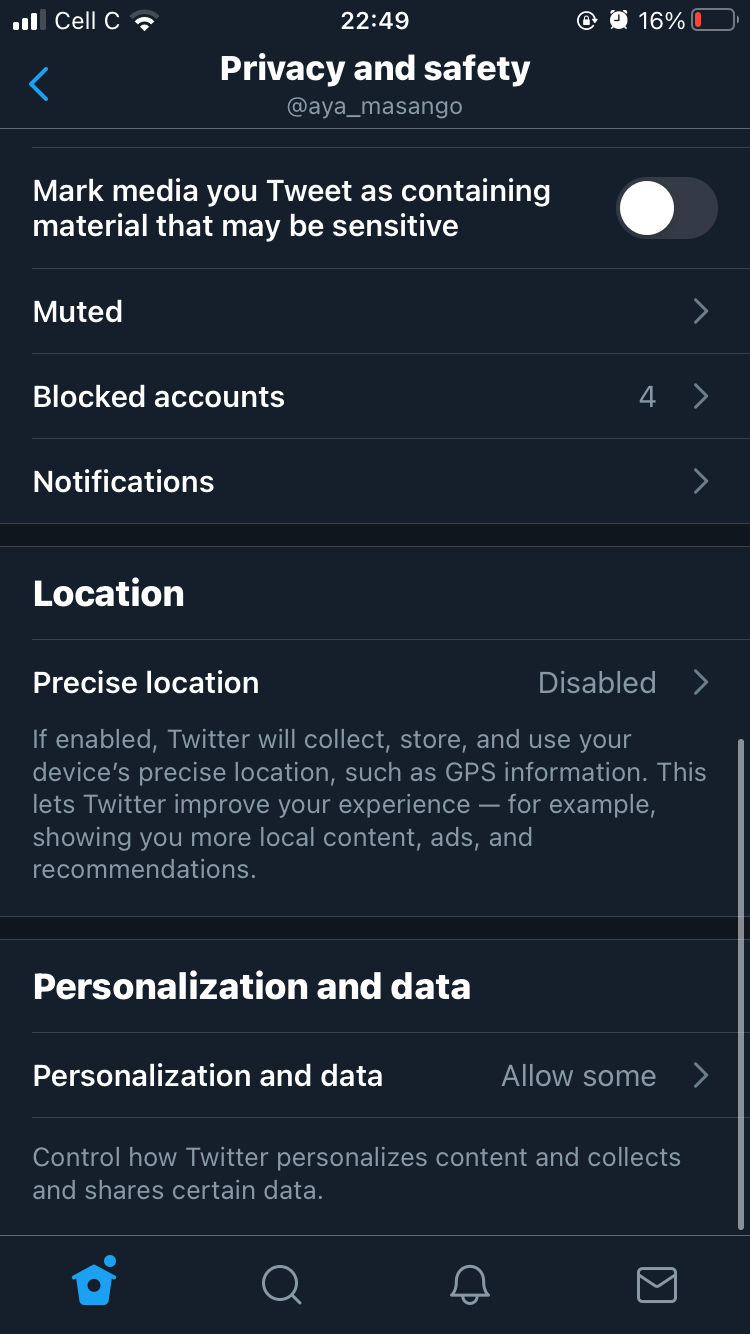Tap the Wi-Fi status icon
This screenshot has width=750, height=1334.
tap(146, 21)
